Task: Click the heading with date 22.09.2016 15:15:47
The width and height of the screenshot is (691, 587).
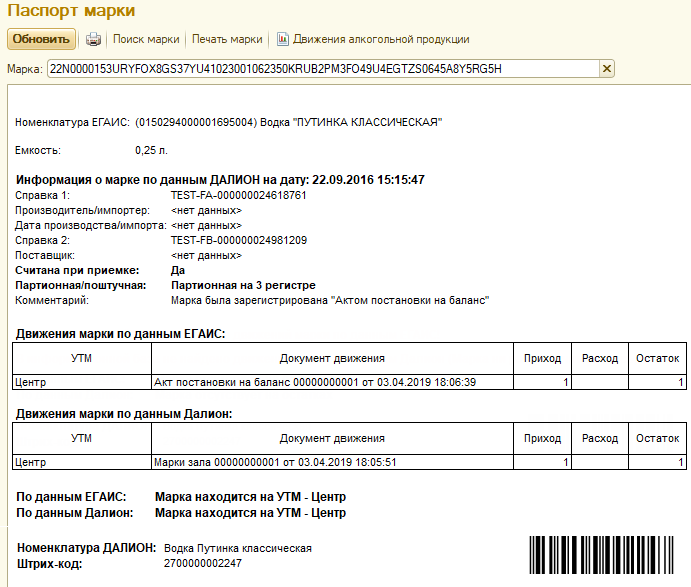Action: pyautogui.click(x=220, y=180)
